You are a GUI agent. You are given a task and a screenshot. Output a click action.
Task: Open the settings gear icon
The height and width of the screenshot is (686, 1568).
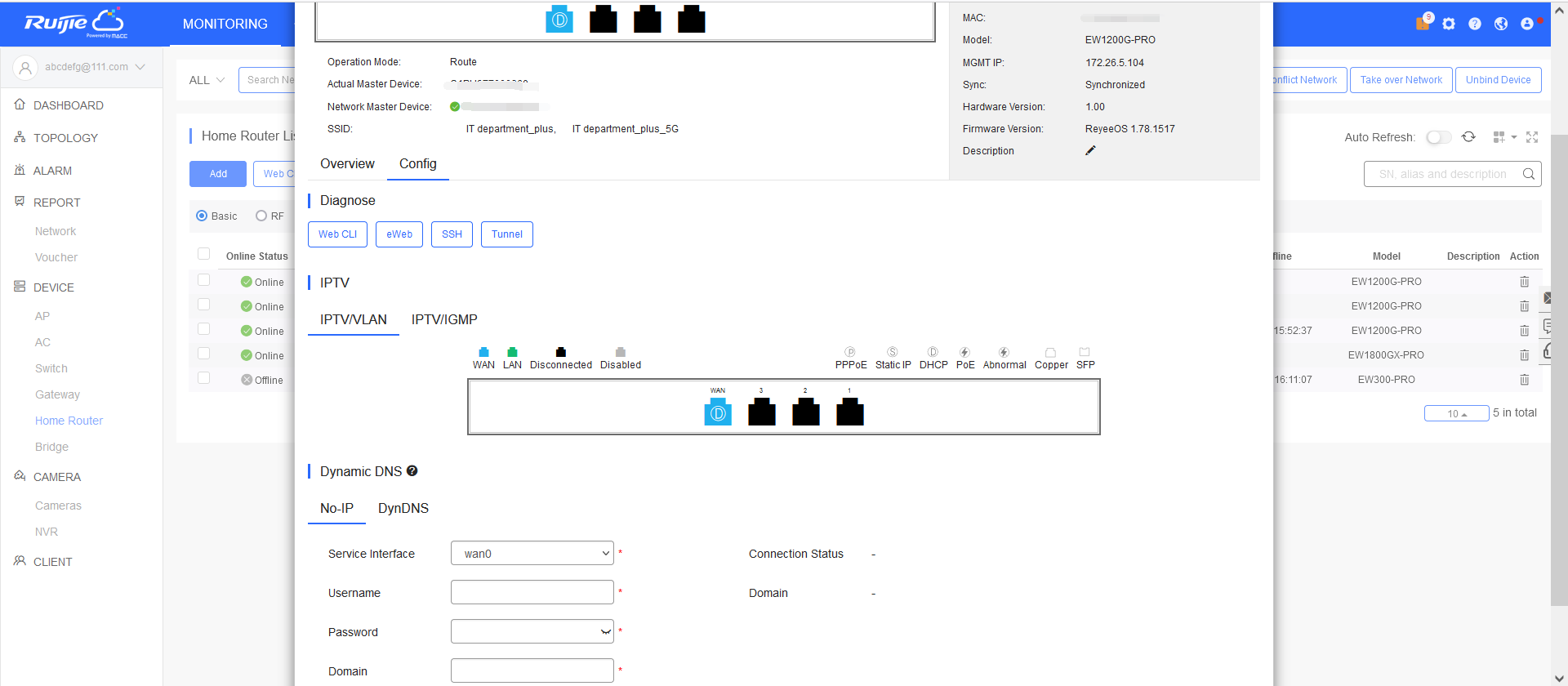pyautogui.click(x=1449, y=24)
